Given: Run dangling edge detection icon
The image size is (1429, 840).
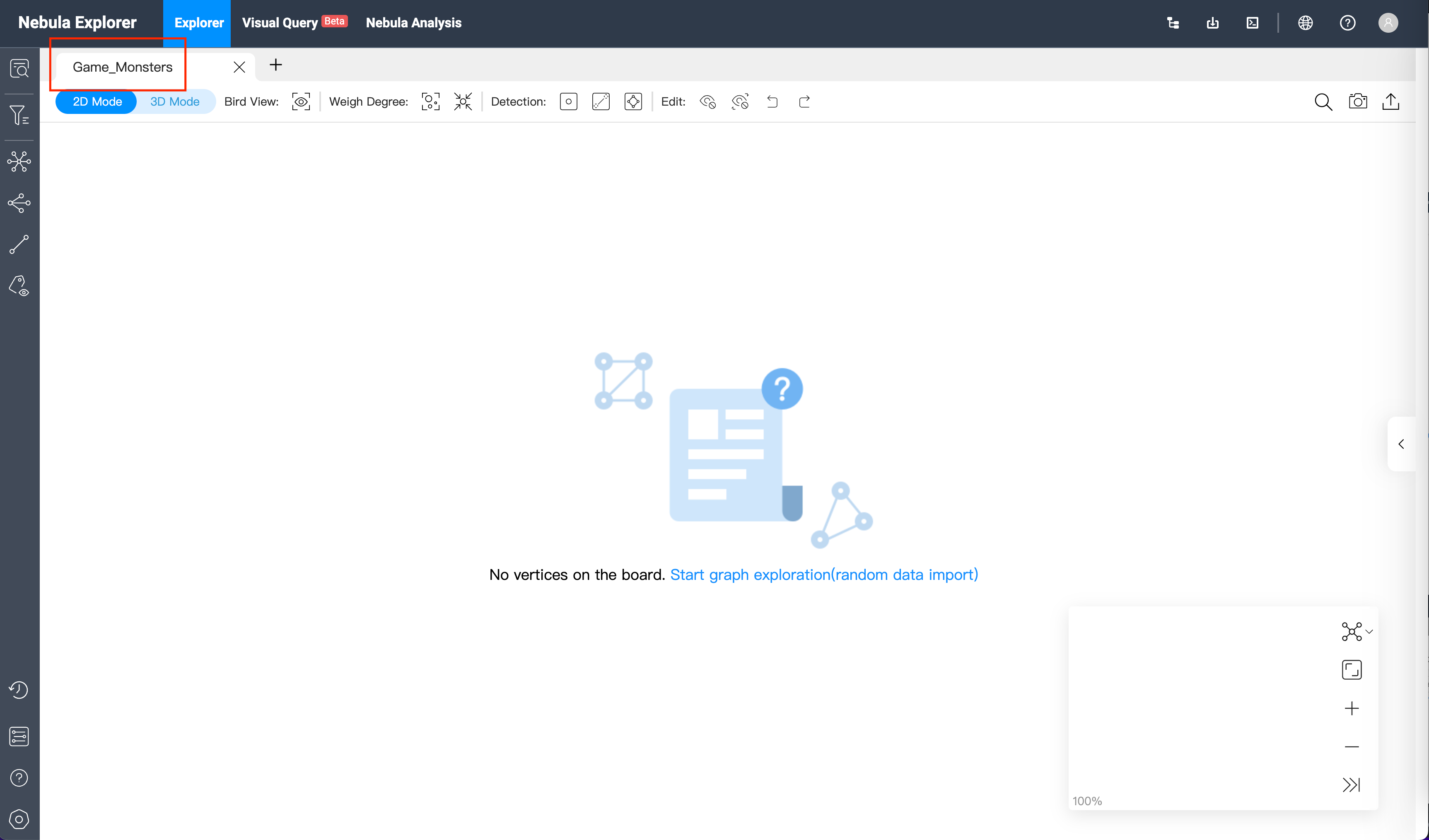Looking at the screenshot, I should click(601, 102).
